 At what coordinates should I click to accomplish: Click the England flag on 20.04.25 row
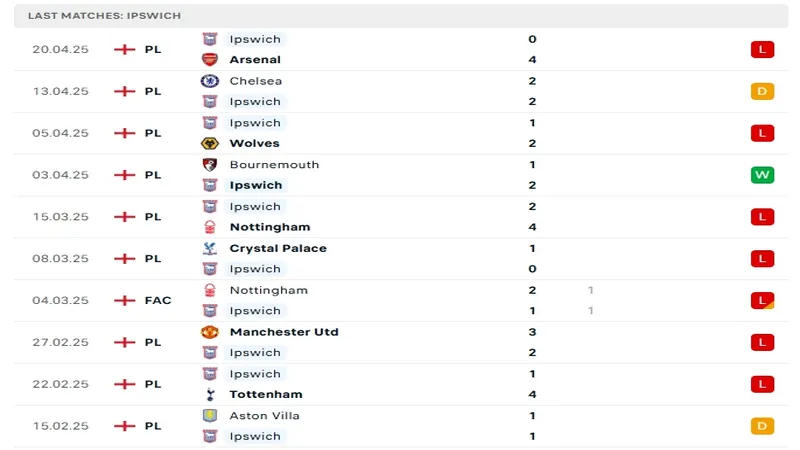pos(124,49)
